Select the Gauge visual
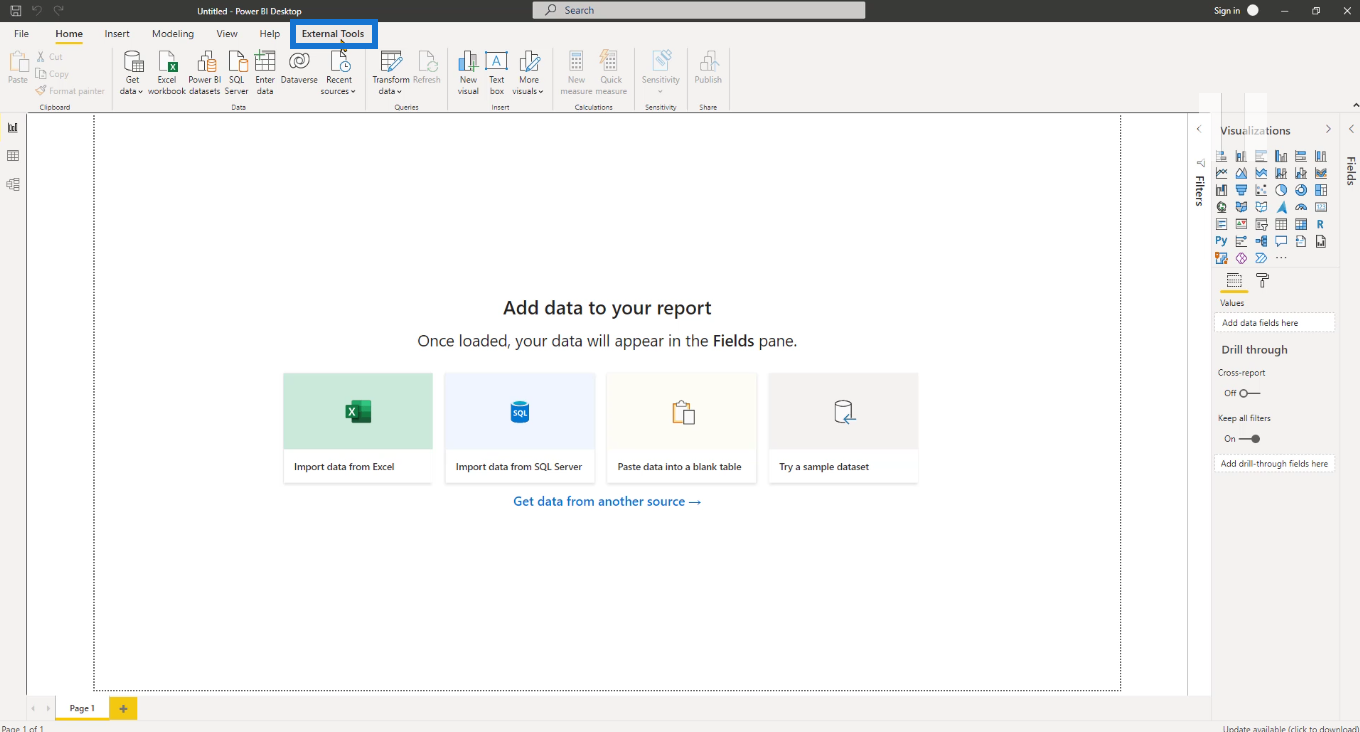 point(1301,207)
